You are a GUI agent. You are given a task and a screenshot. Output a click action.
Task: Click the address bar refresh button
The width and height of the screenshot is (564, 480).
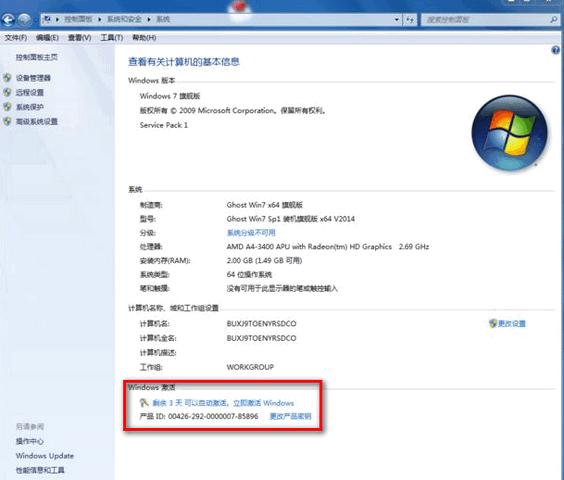[x=410, y=19]
